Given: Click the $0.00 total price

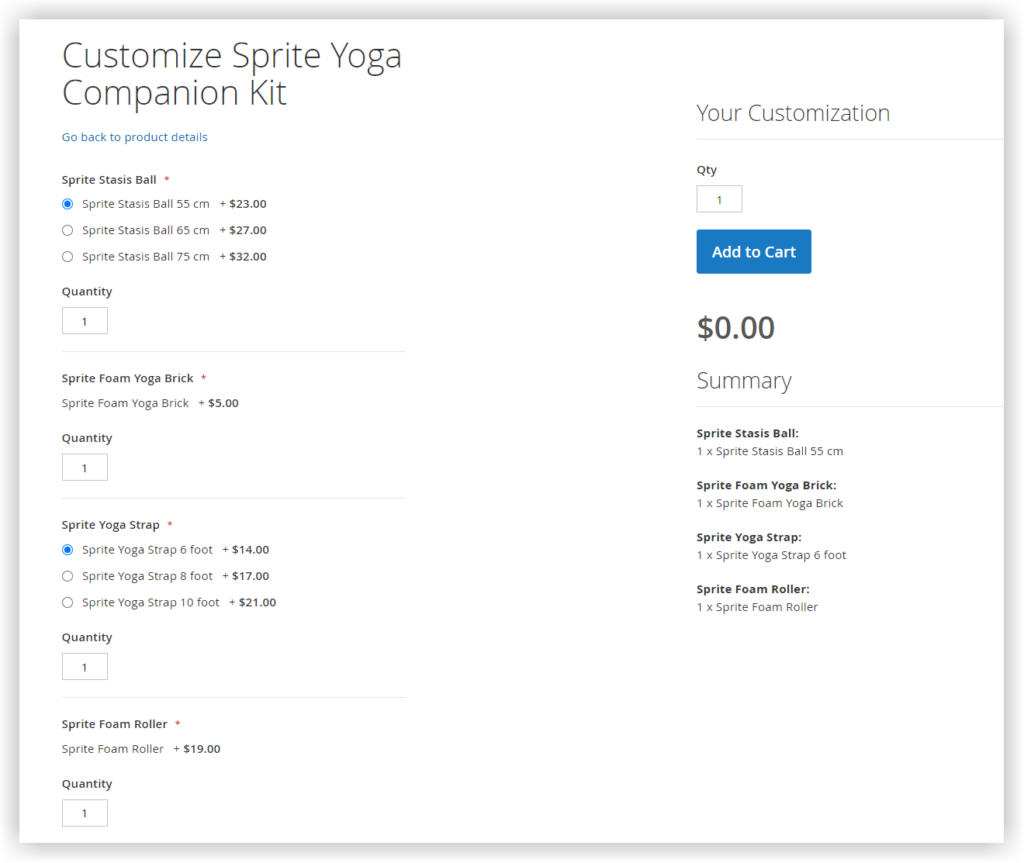Looking at the screenshot, I should [735, 328].
